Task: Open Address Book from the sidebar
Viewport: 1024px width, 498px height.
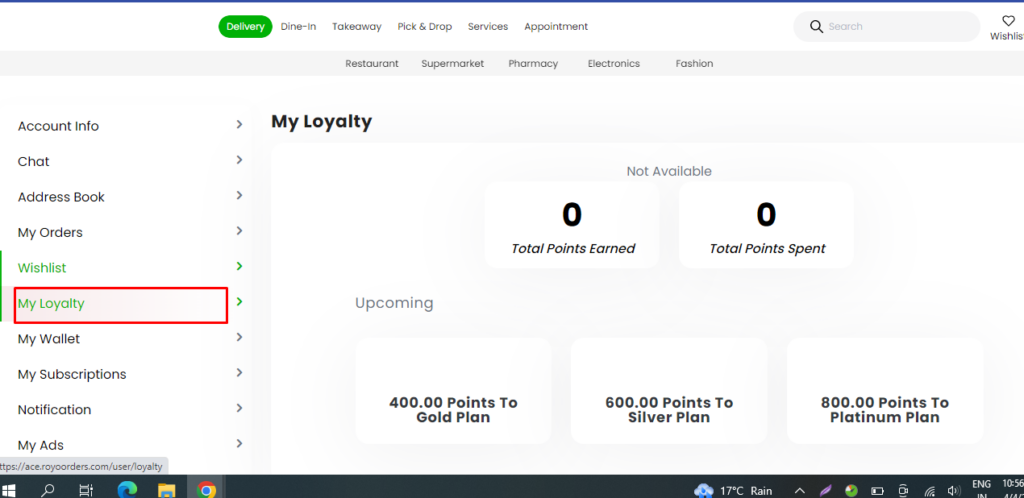Action: click(x=61, y=197)
